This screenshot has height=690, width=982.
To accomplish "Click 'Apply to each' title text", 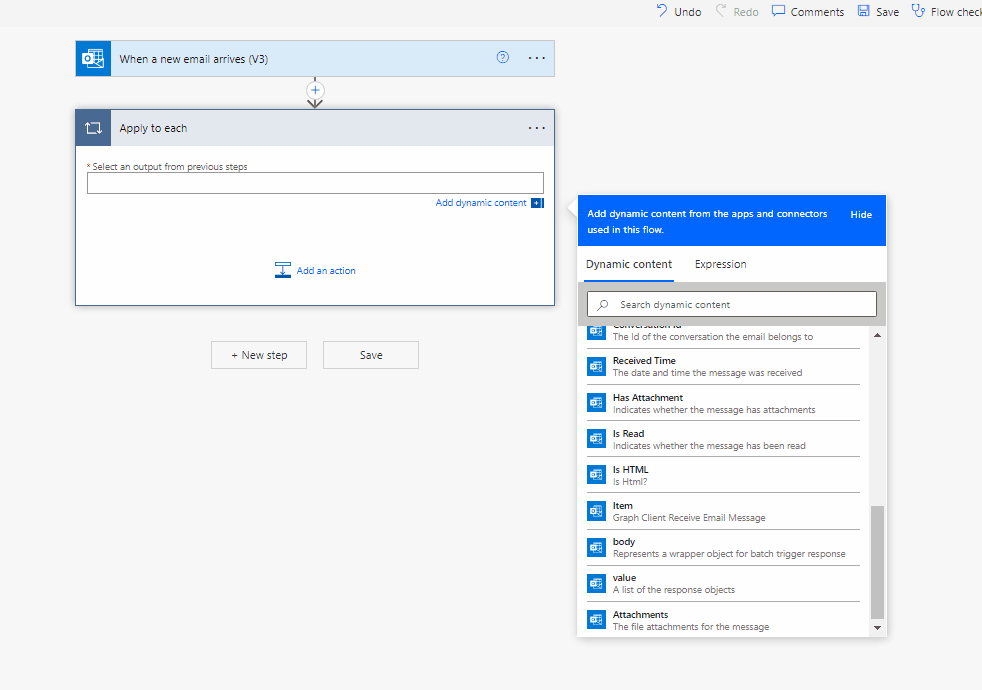I will pyautogui.click(x=153, y=128).
